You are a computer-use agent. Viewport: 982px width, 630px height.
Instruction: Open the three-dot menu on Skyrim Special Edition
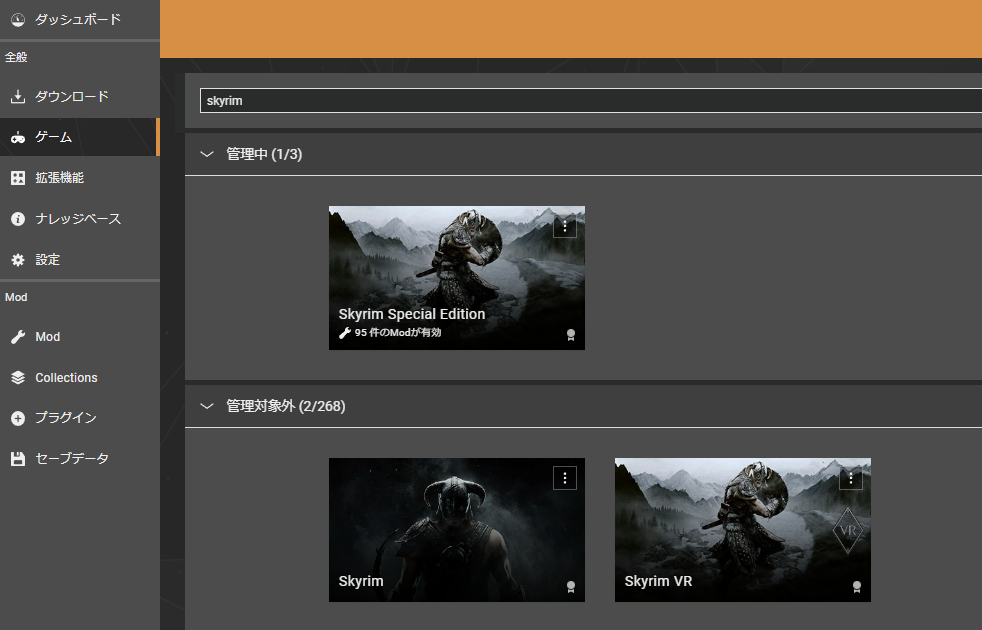565,226
